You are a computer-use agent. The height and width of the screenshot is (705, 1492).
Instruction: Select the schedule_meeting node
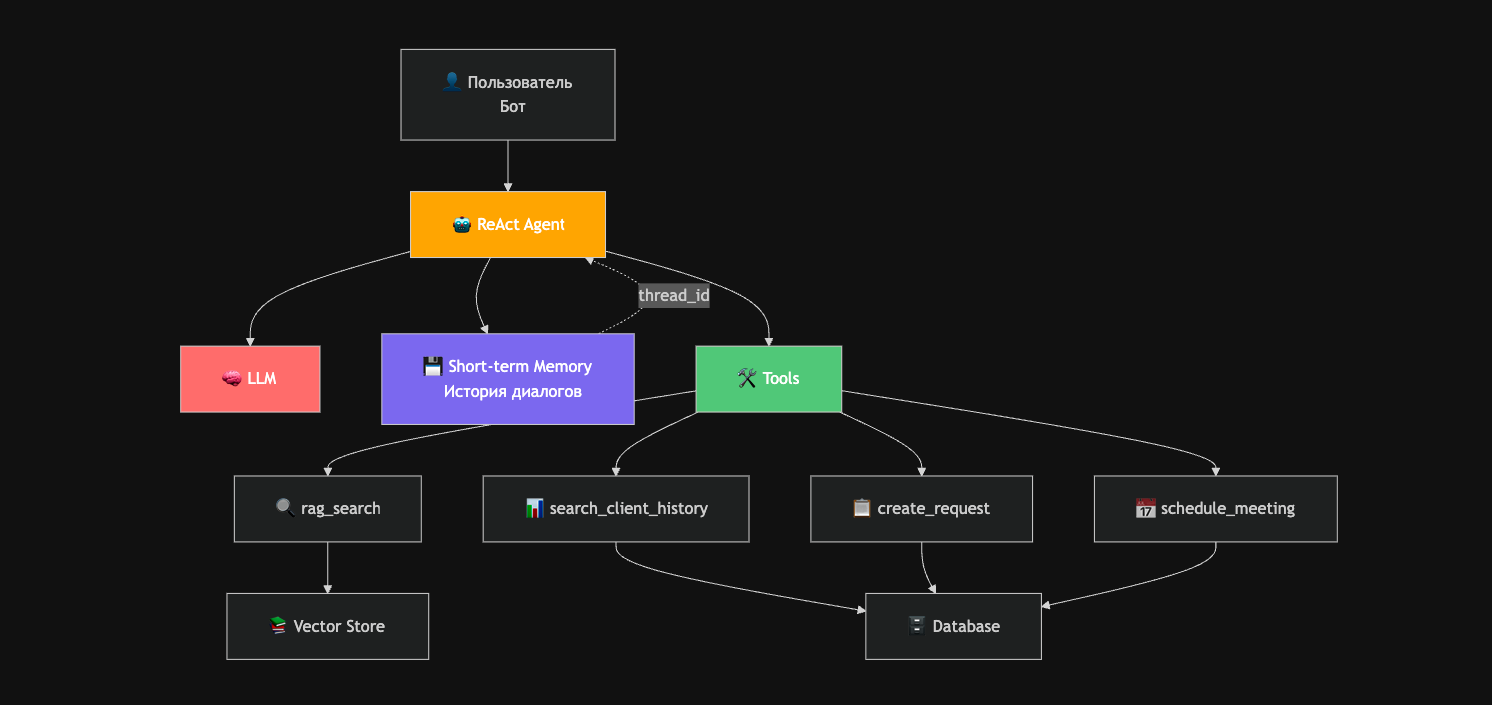tap(1215, 508)
